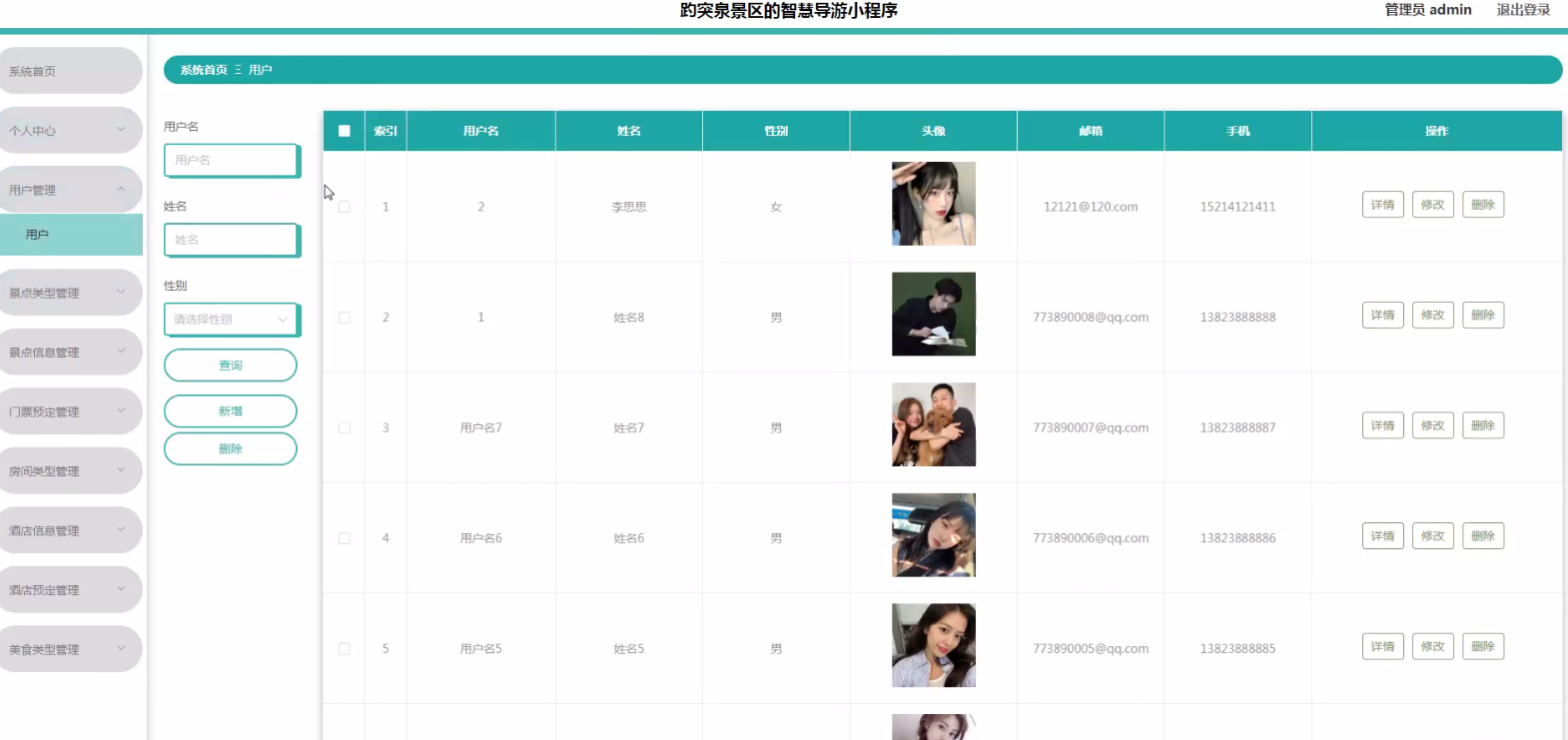Click the 管理员 admin label

(x=1428, y=10)
